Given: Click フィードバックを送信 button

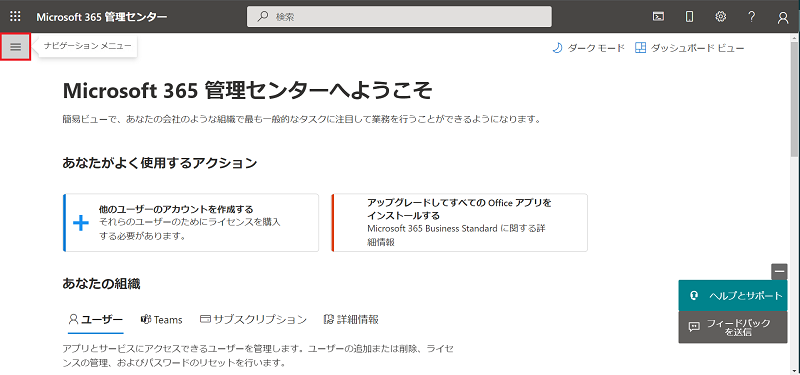Looking at the screenshot, I should (x=733, y=327).
